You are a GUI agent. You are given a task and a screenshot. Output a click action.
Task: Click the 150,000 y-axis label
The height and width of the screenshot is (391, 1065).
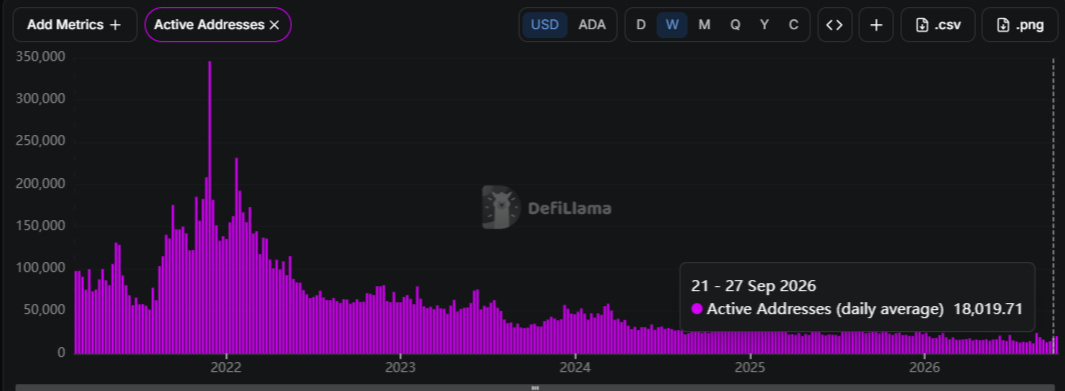pos(40,225)
